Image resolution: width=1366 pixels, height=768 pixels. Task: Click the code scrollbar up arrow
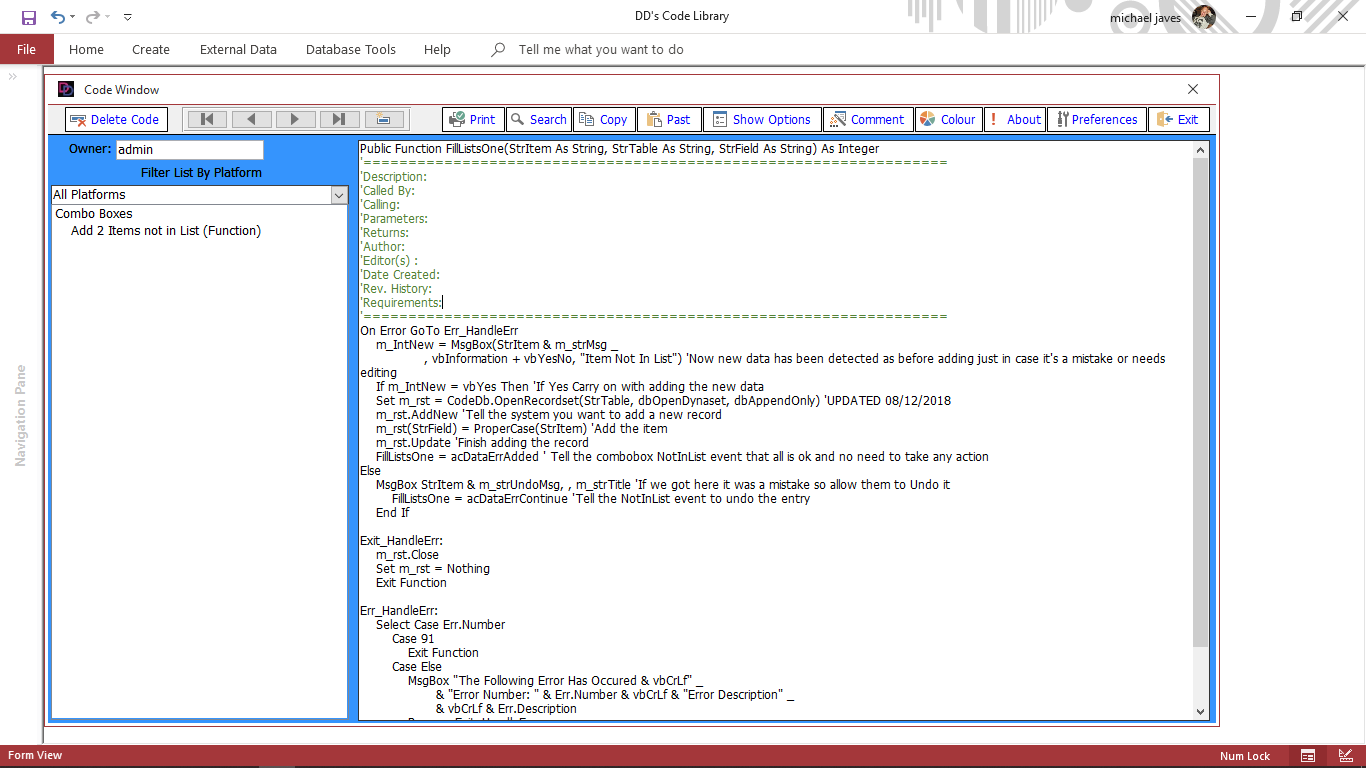[x=1201, y=150]
